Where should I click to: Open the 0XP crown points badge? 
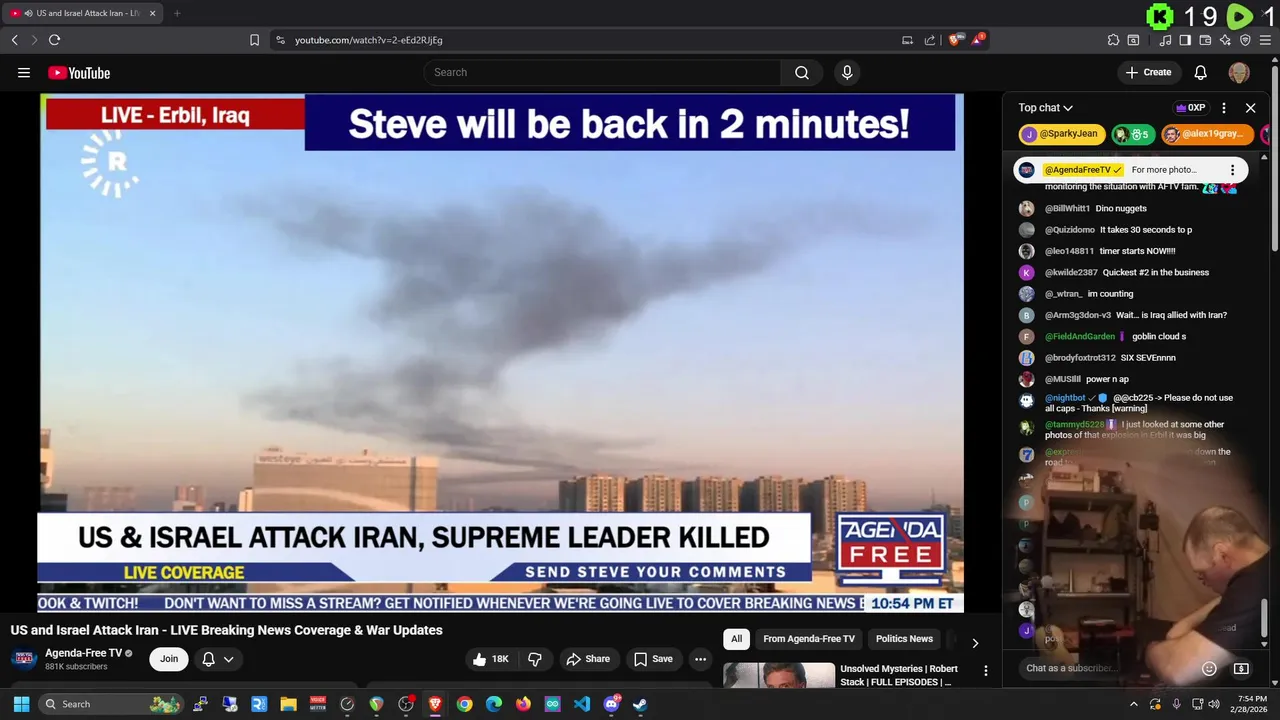1191,108
